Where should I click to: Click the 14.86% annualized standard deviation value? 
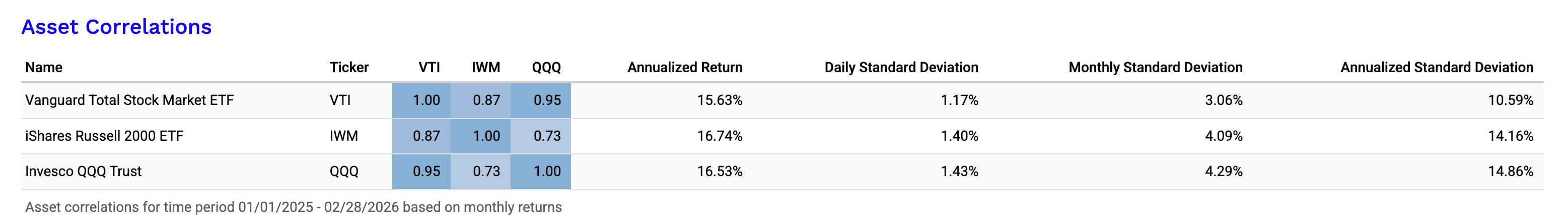point(1510,172)
